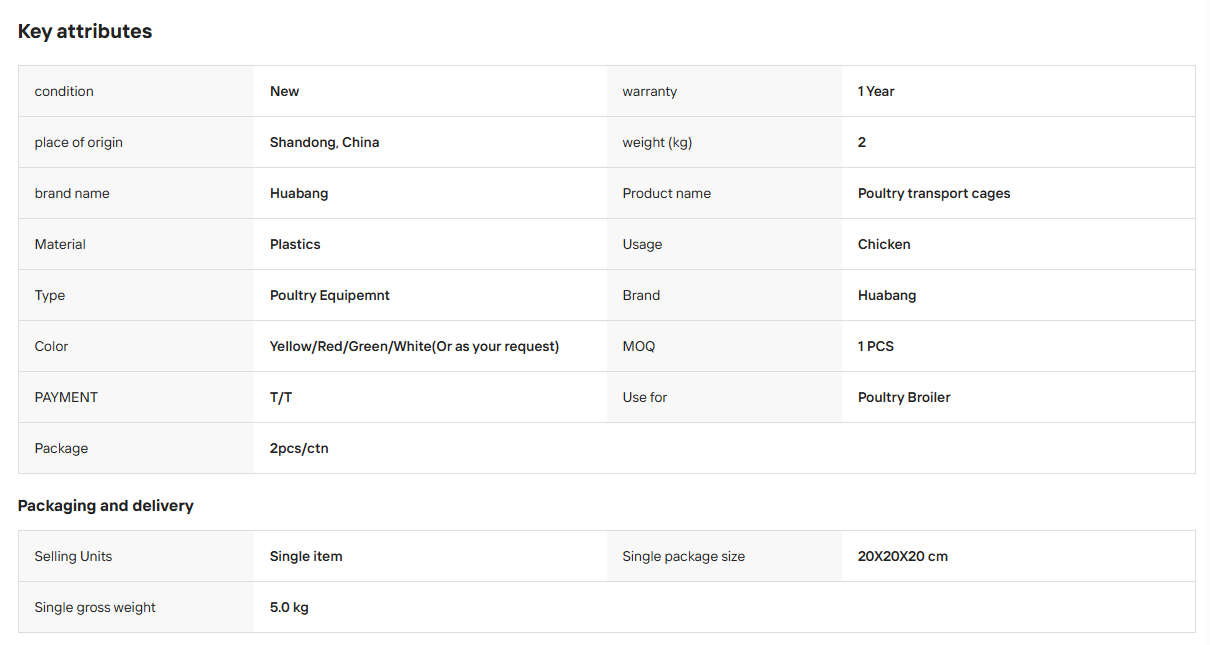Screen dimensions: 1210x645
Task: Click the 1 PCS MOQ value
Action: pyautogui.click(x=876, y=346)
